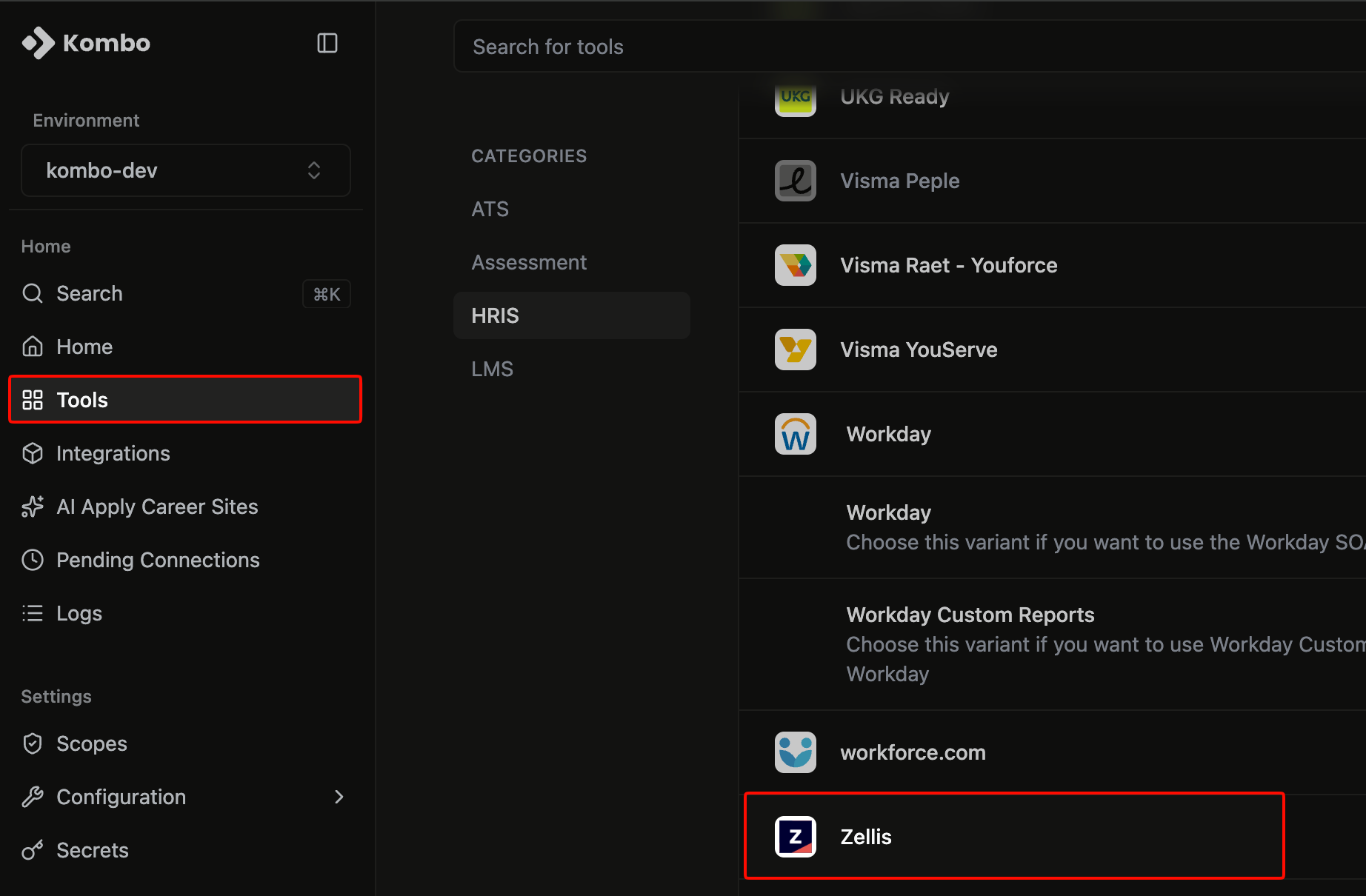Open the Integrations page
1366x896 pixels.
185,453
